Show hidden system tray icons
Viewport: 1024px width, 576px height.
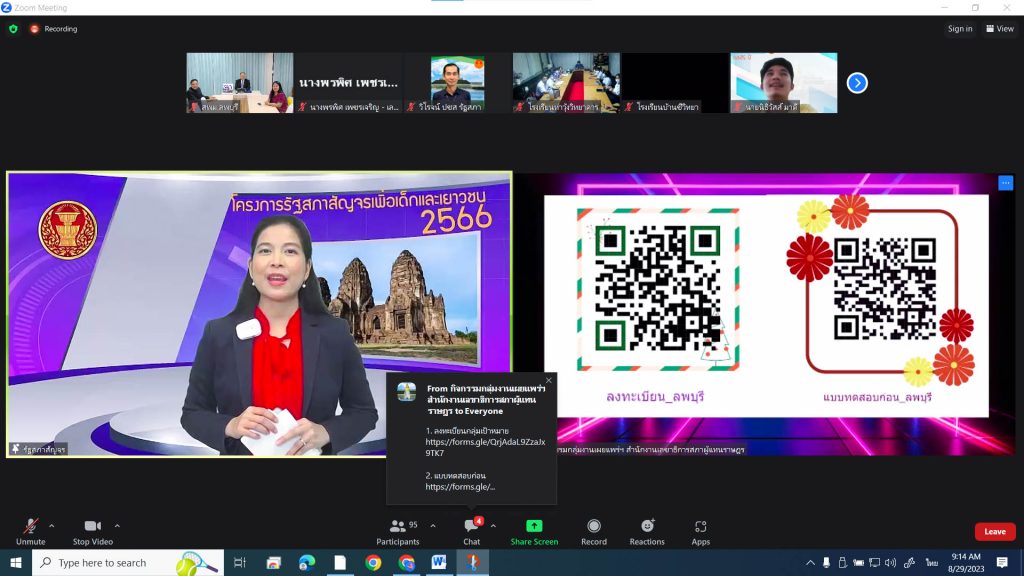pyautogui.click(x=810, y=563)
